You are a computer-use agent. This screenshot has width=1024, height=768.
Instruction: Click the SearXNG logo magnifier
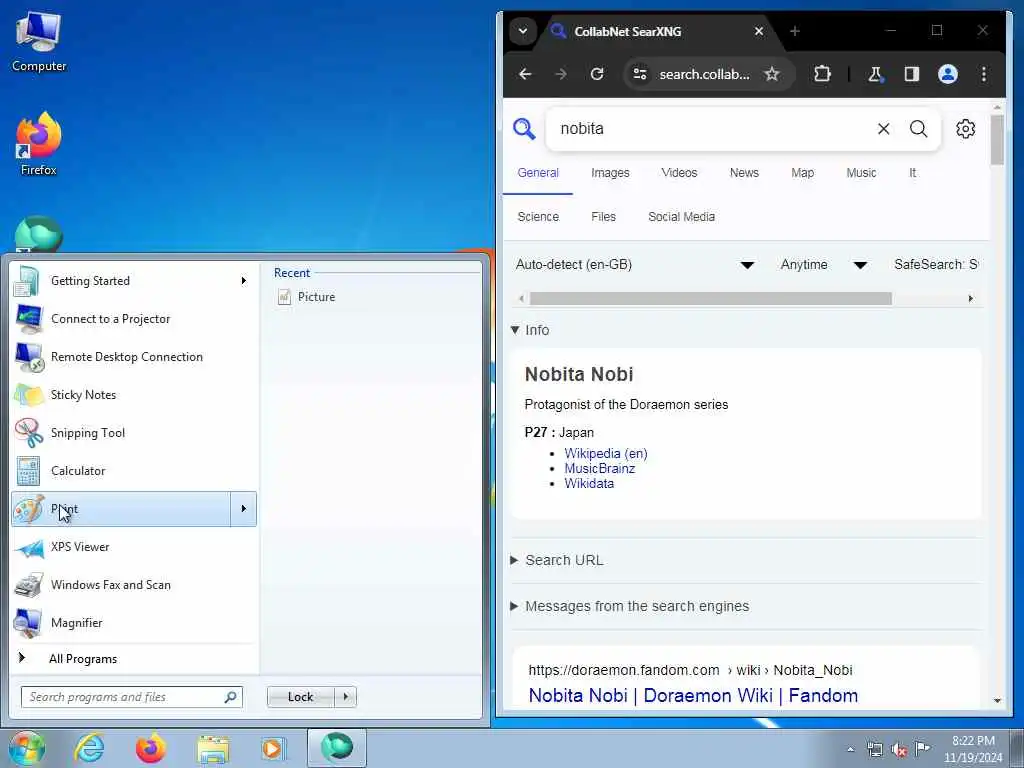click(524, 129)
